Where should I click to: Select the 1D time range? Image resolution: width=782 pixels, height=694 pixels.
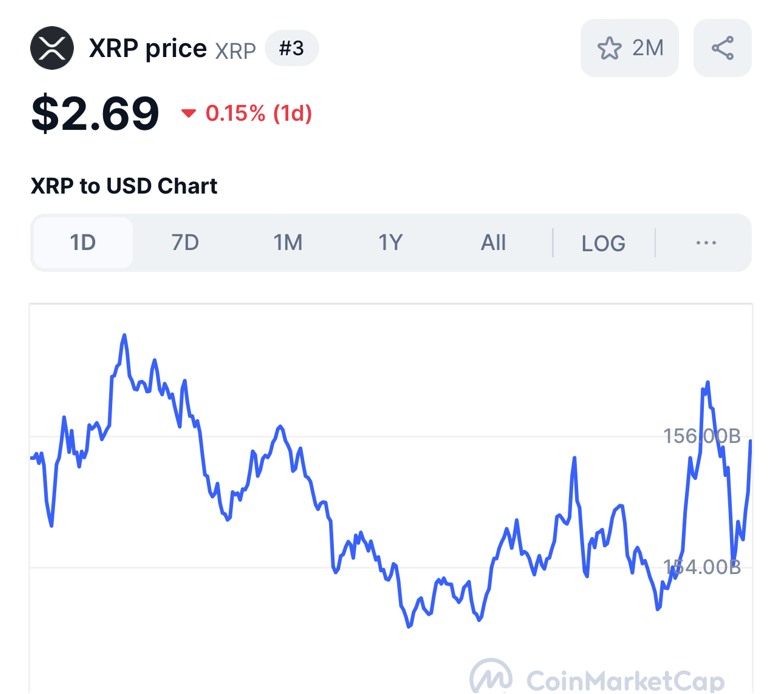83,243
